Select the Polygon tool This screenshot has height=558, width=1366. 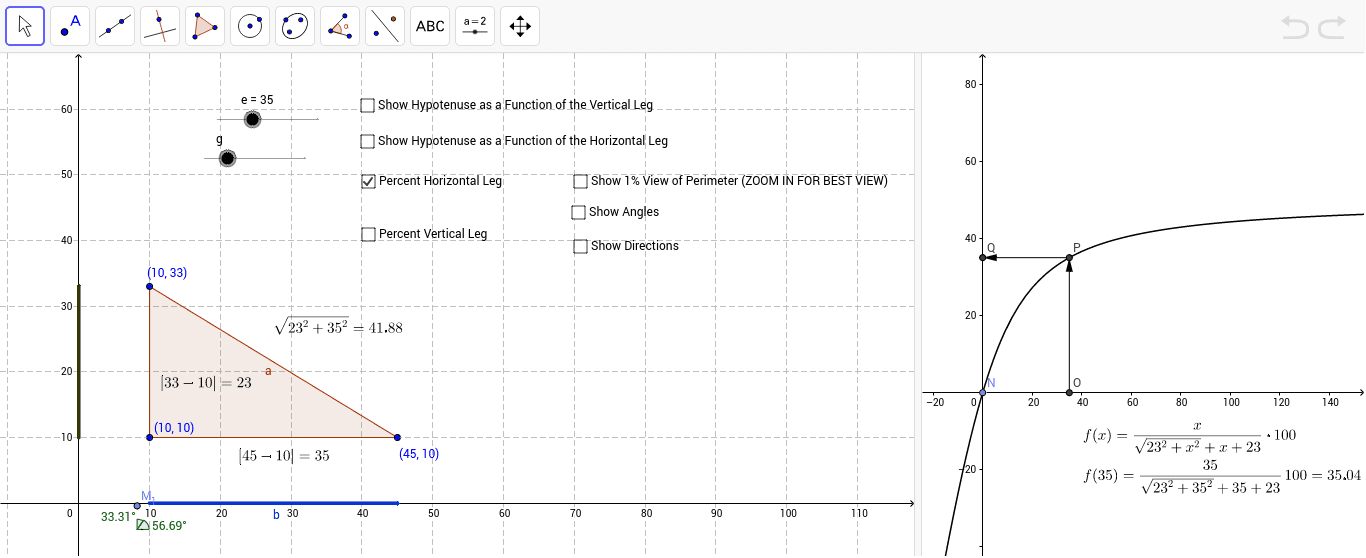point(205,26)
